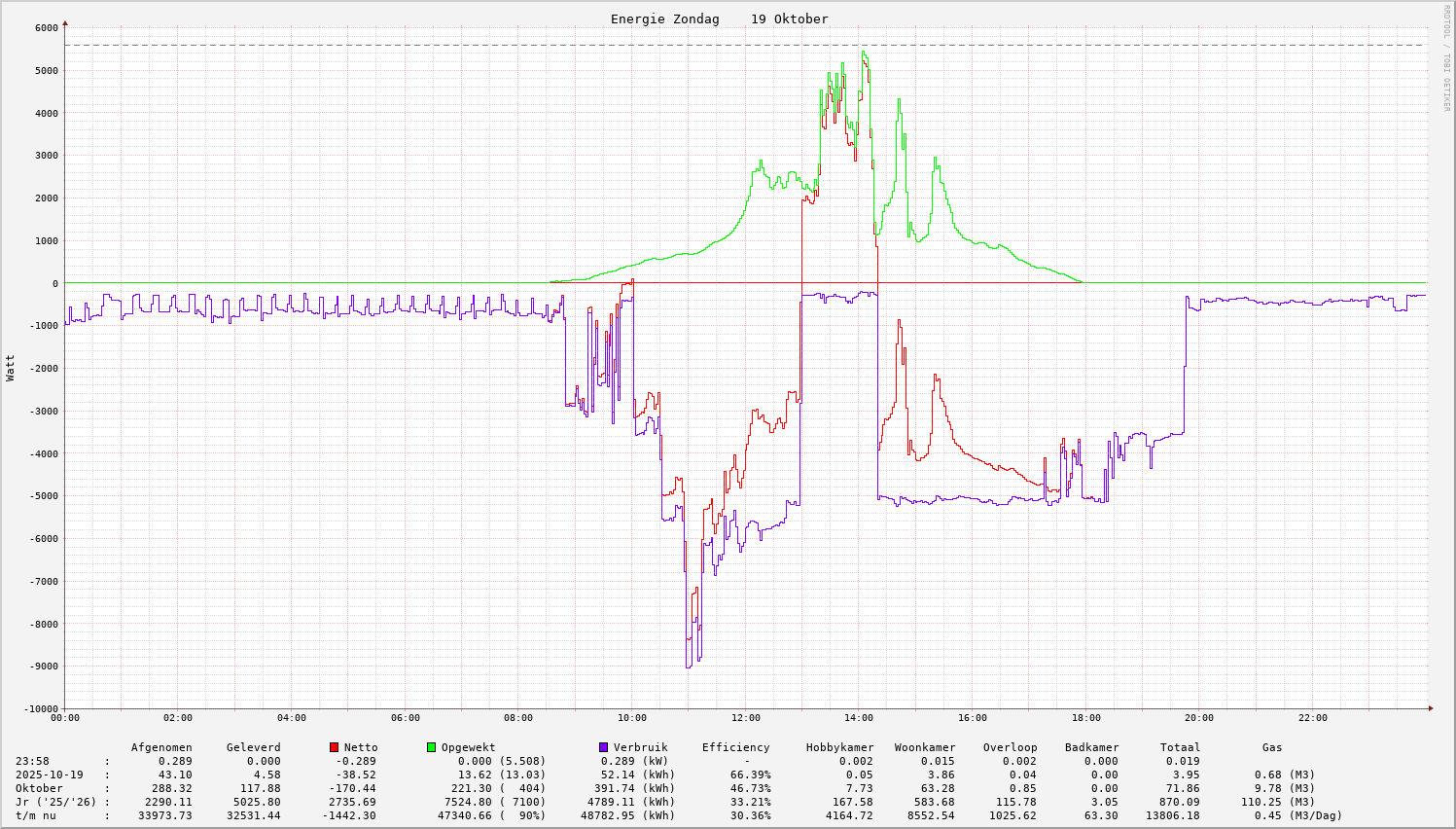
Task: Click the 'Hobbykamer' column header
Action: [839, 747]
